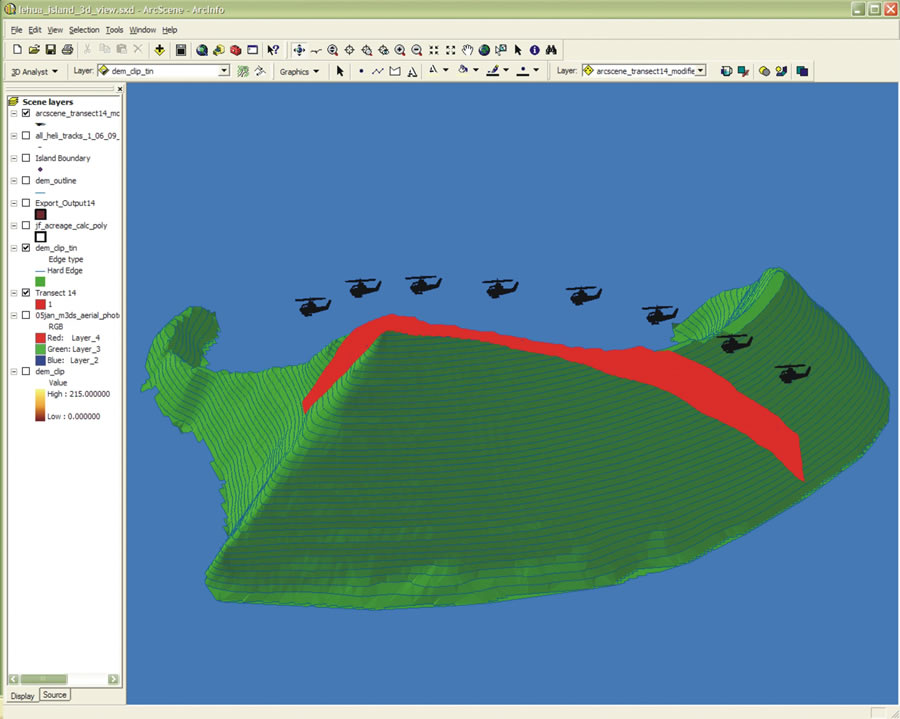Image resolution: width=900 pixels, height=719 pixels.
Task: Click the Select Graphics arrow on Graphics toolbar
Action: pyautogui.click(x=340, y=71)
